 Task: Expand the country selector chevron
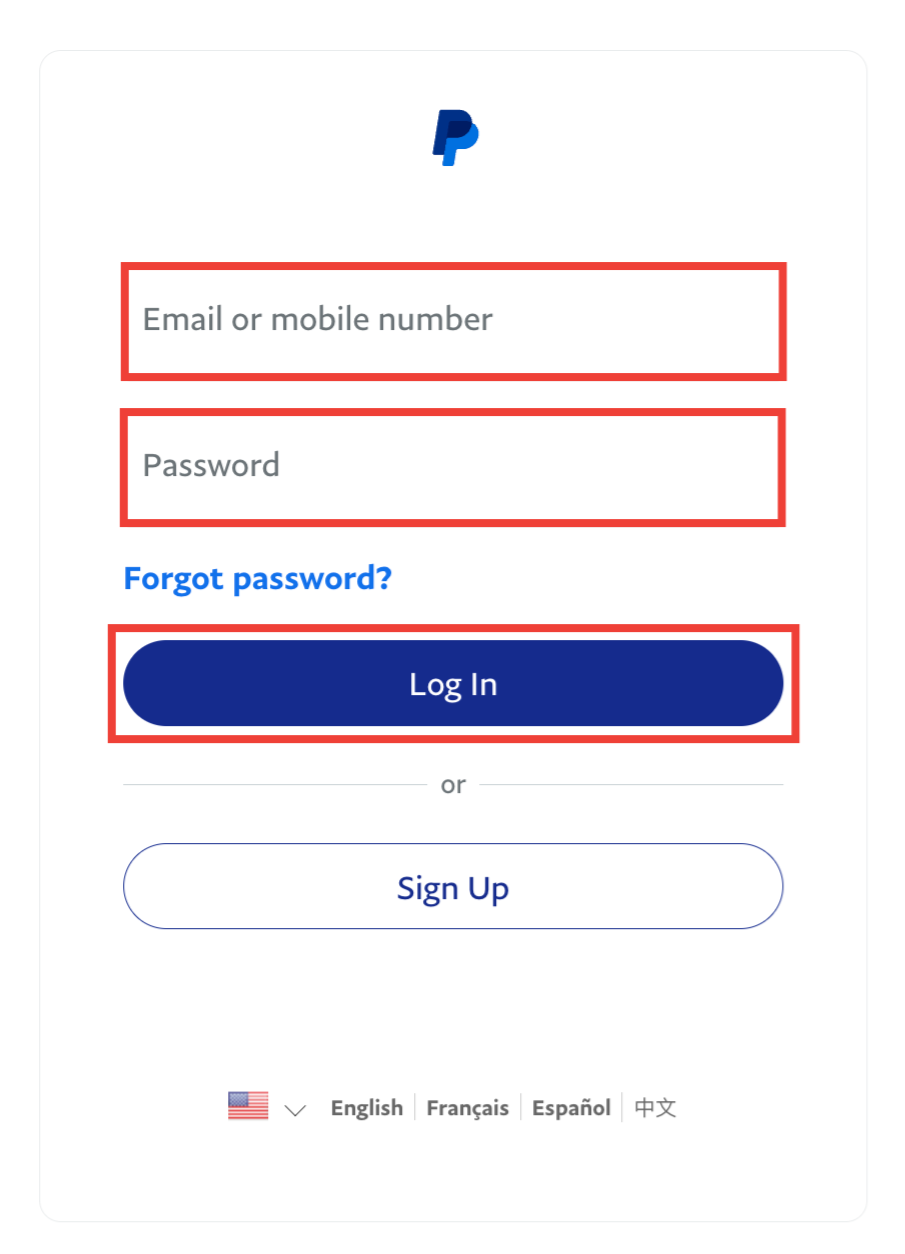coord(295,1109)
